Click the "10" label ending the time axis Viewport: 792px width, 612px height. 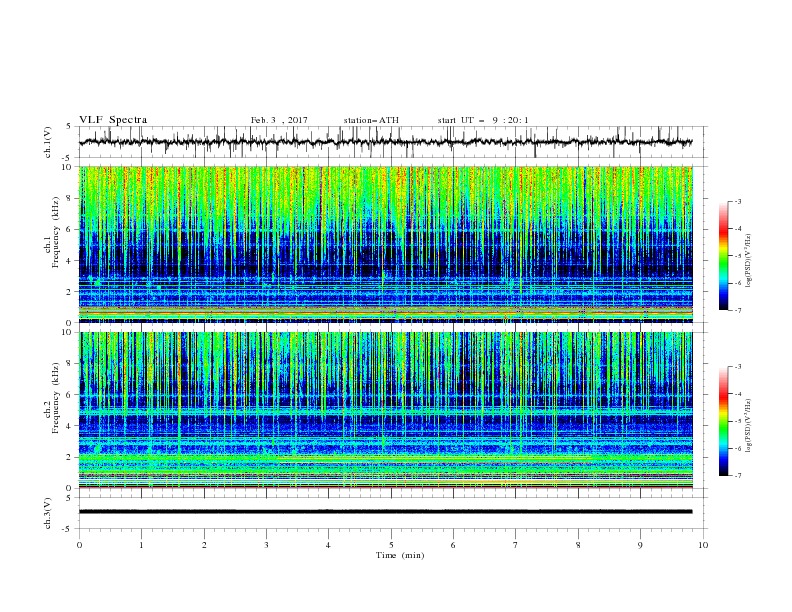point(703,545)
